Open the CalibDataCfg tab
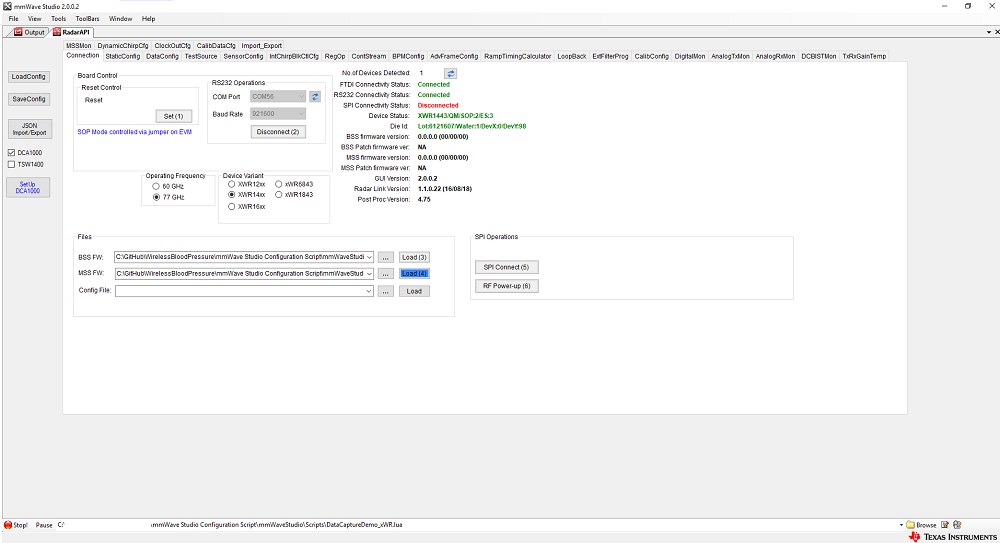The height and width of the screenshot is (543, 1000). (x=216, y=46)
